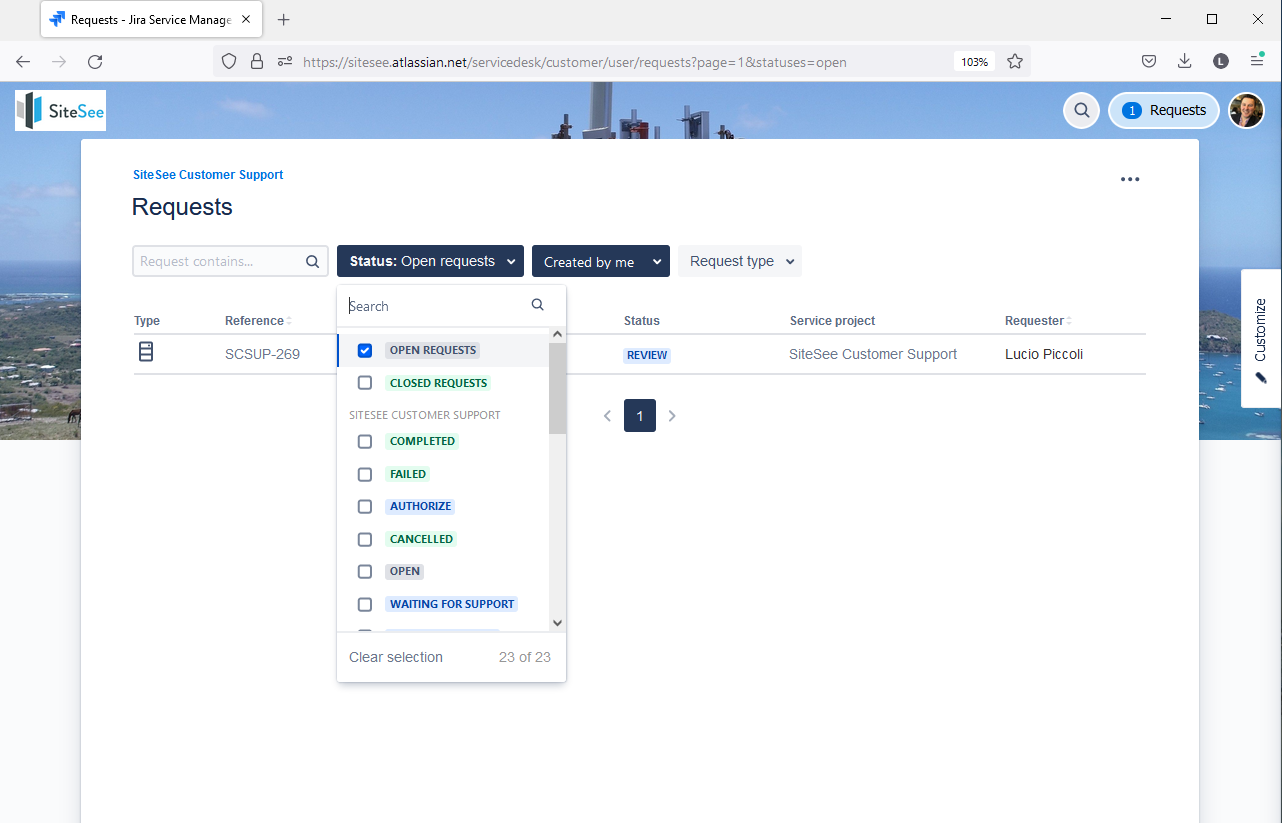Open the new tab plus button
1282x823 pixels.
[284, 20]
